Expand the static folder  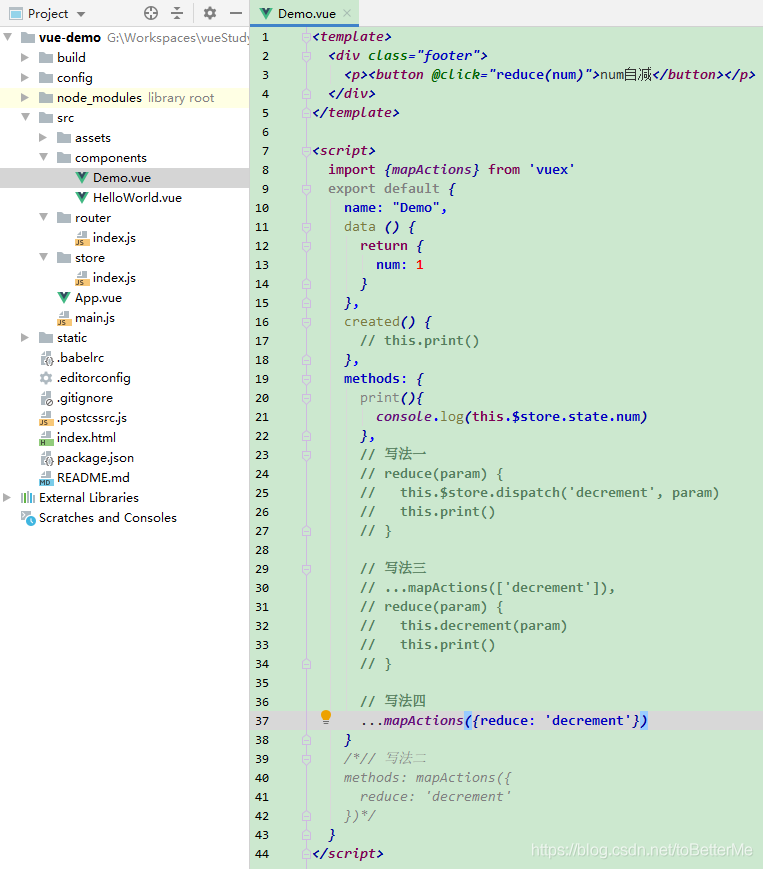24,337
